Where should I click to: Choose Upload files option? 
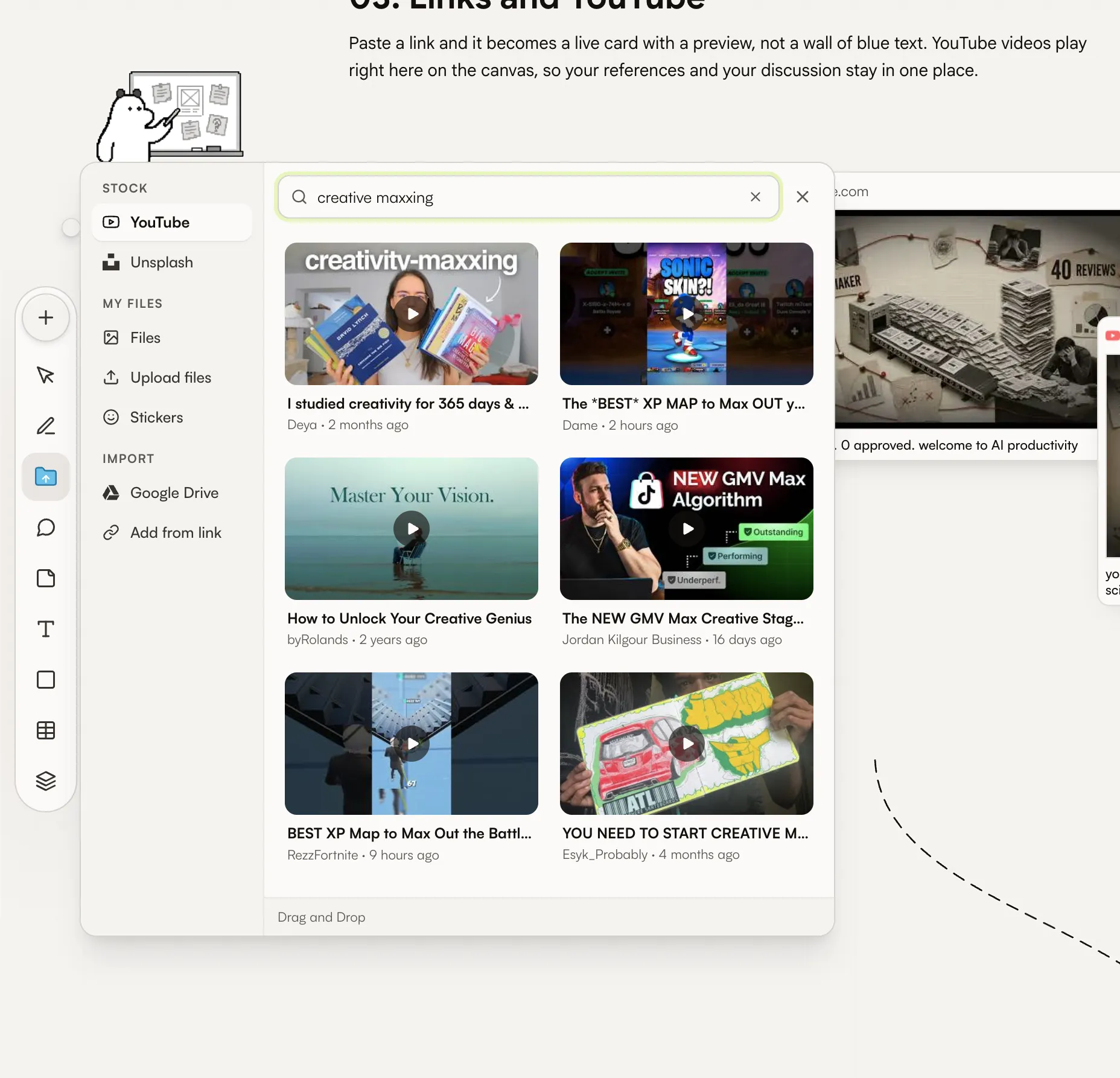pyautogui.click(x=172, y=377)
